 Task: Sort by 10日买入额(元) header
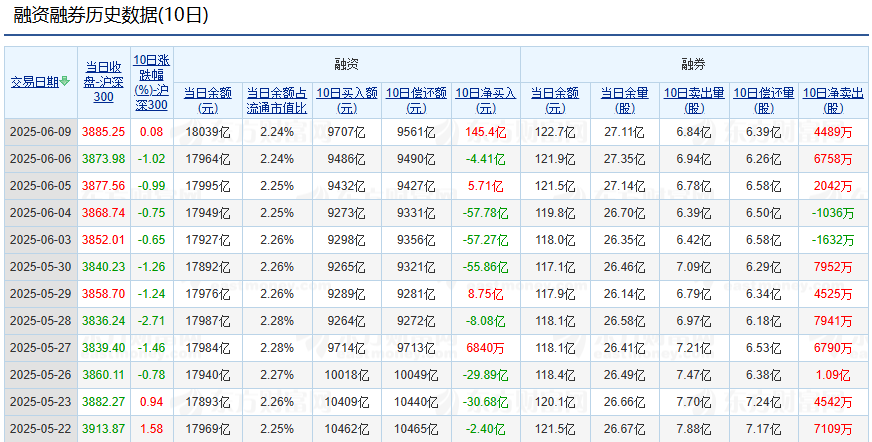click(x=347, y=100)
